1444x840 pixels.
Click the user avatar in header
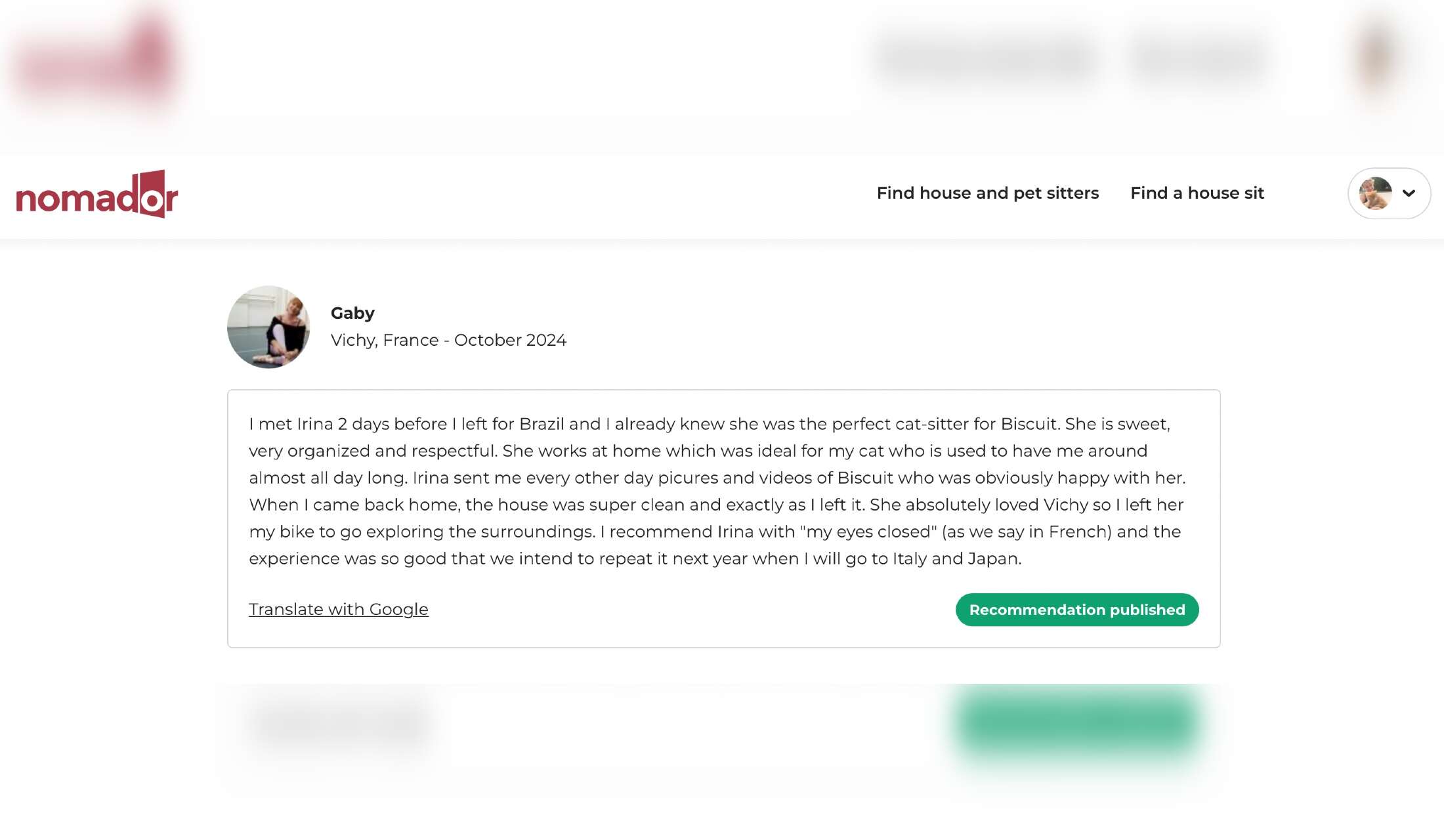coord(1375,193)
